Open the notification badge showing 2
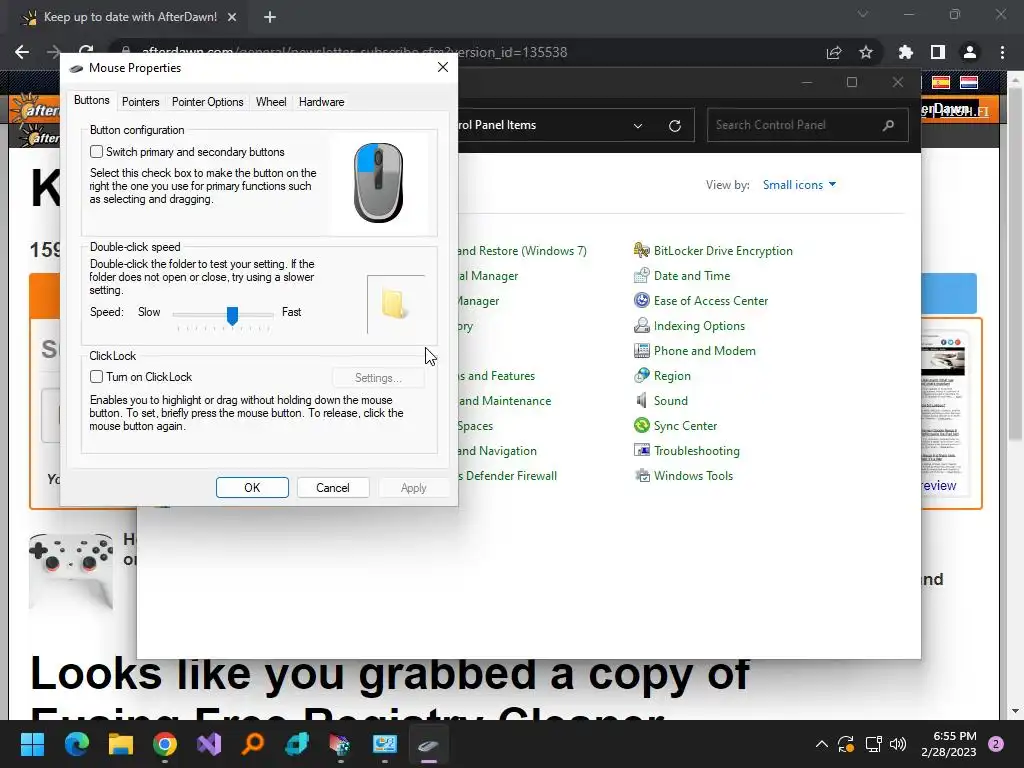This screenshot has width=1024, height=768. point(996,744)
